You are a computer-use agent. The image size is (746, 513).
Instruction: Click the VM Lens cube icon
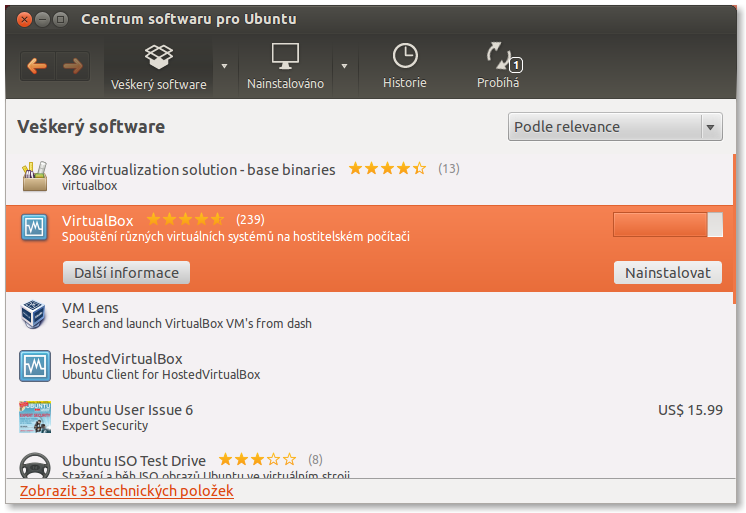pos(34,315)
